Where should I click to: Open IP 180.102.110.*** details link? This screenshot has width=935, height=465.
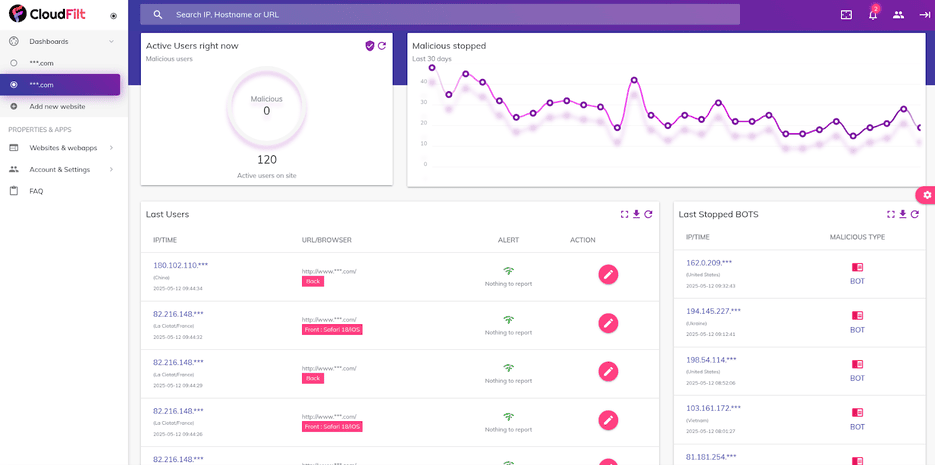point(180,265)
